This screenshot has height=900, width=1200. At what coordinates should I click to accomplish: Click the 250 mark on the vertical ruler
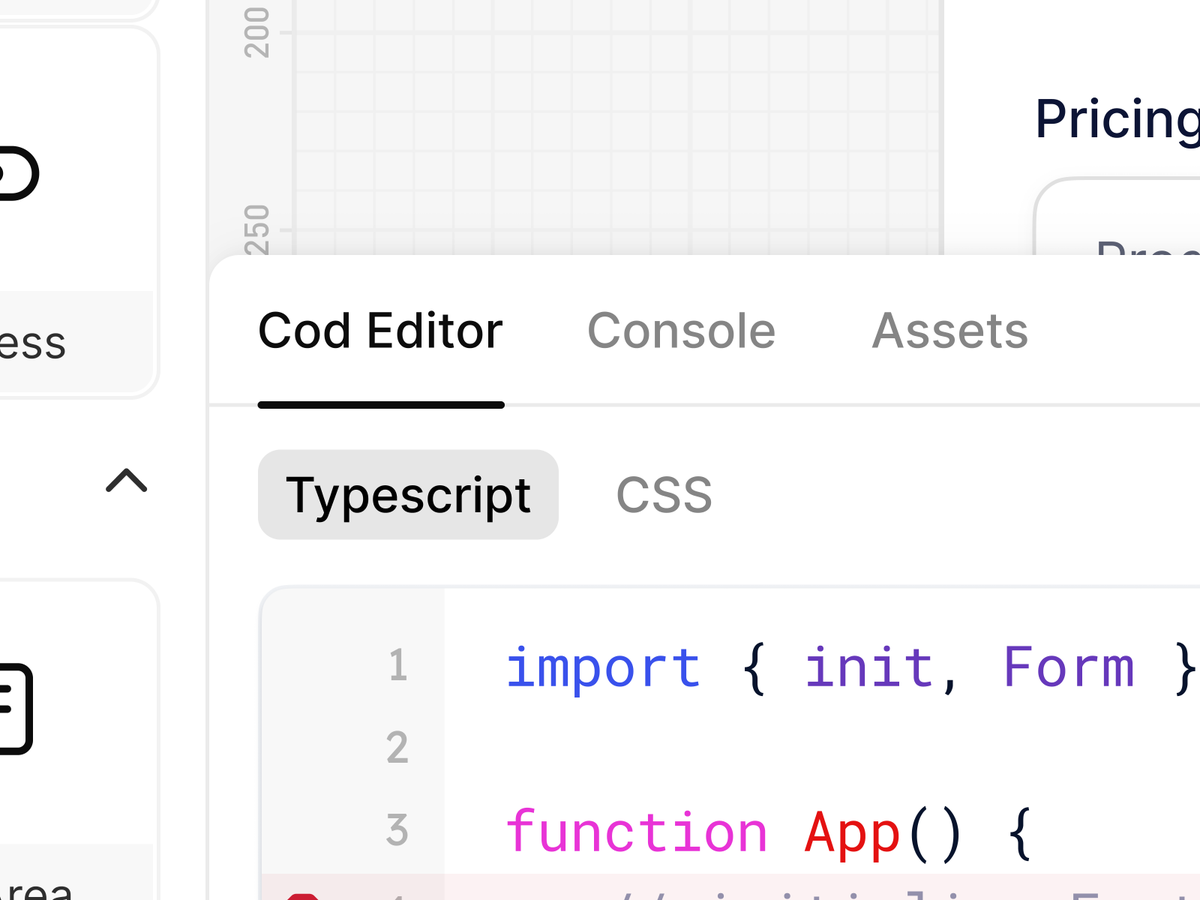coord(258,230)
